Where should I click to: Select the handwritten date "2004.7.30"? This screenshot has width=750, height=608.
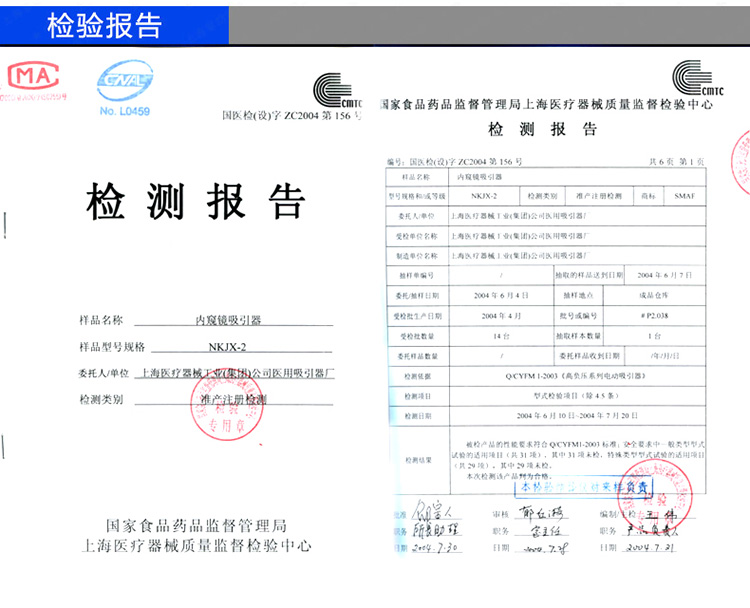click(435, 548)
